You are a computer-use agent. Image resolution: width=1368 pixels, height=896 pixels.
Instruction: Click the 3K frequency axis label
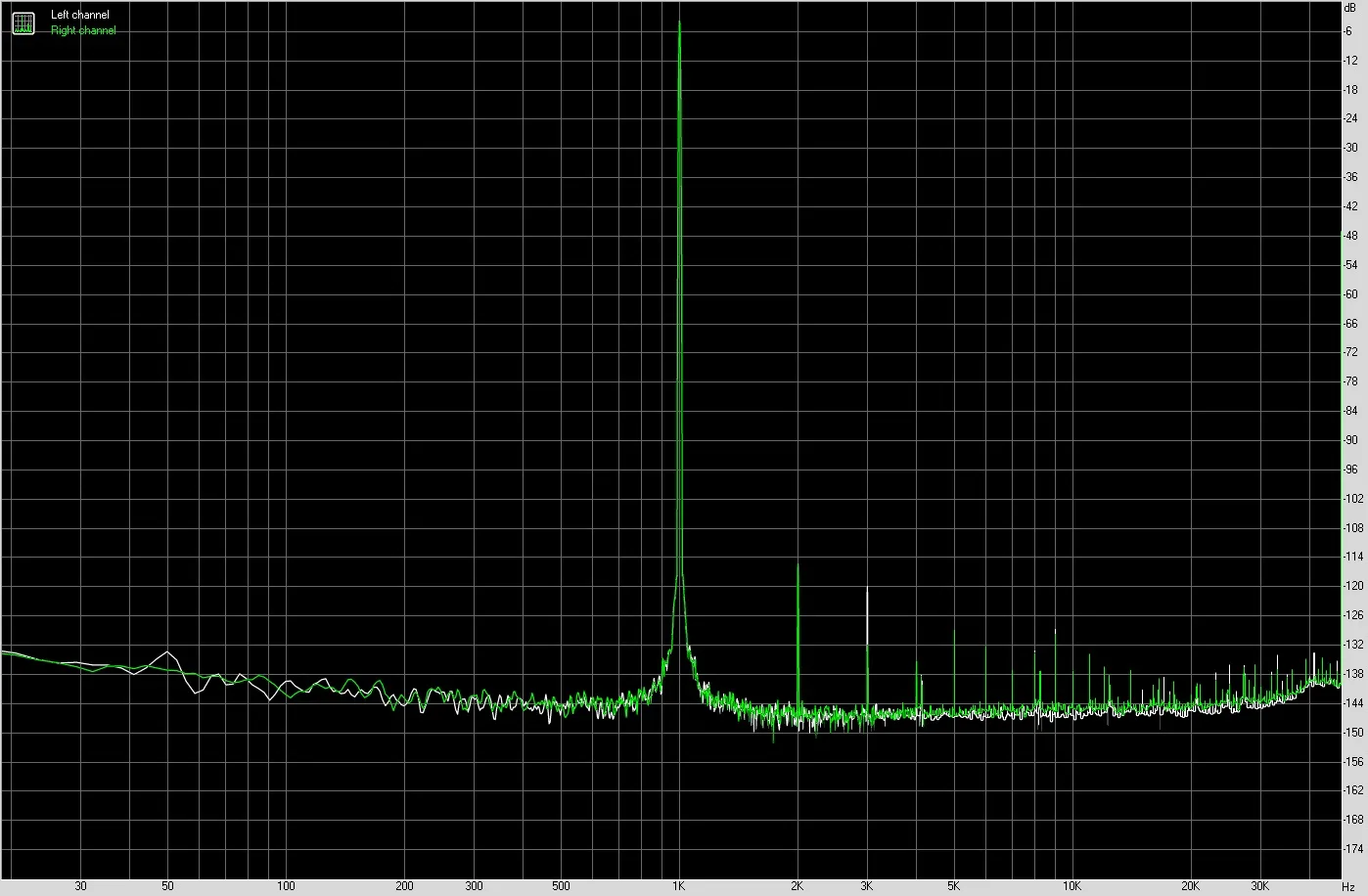(867, 886)
